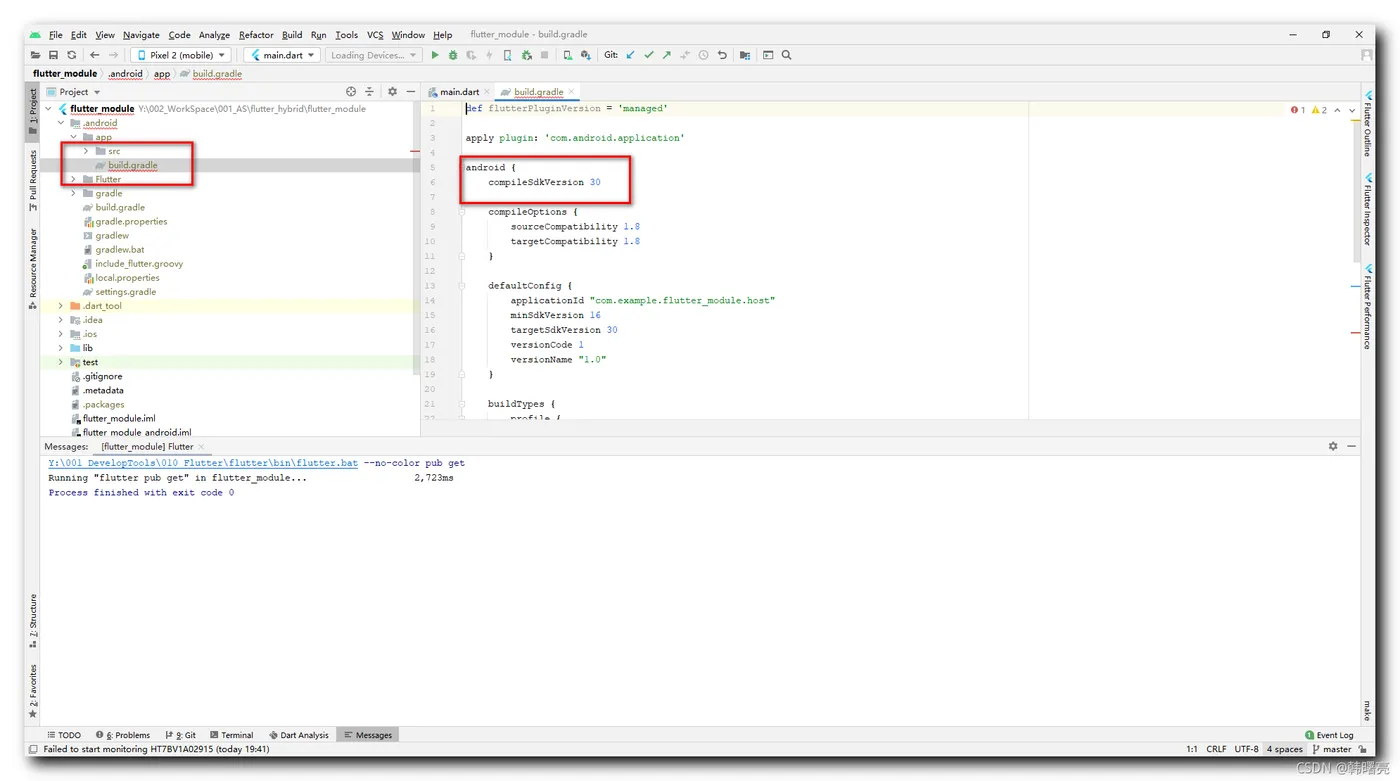Toggle the Pull Requests side panel

point(33,180)
